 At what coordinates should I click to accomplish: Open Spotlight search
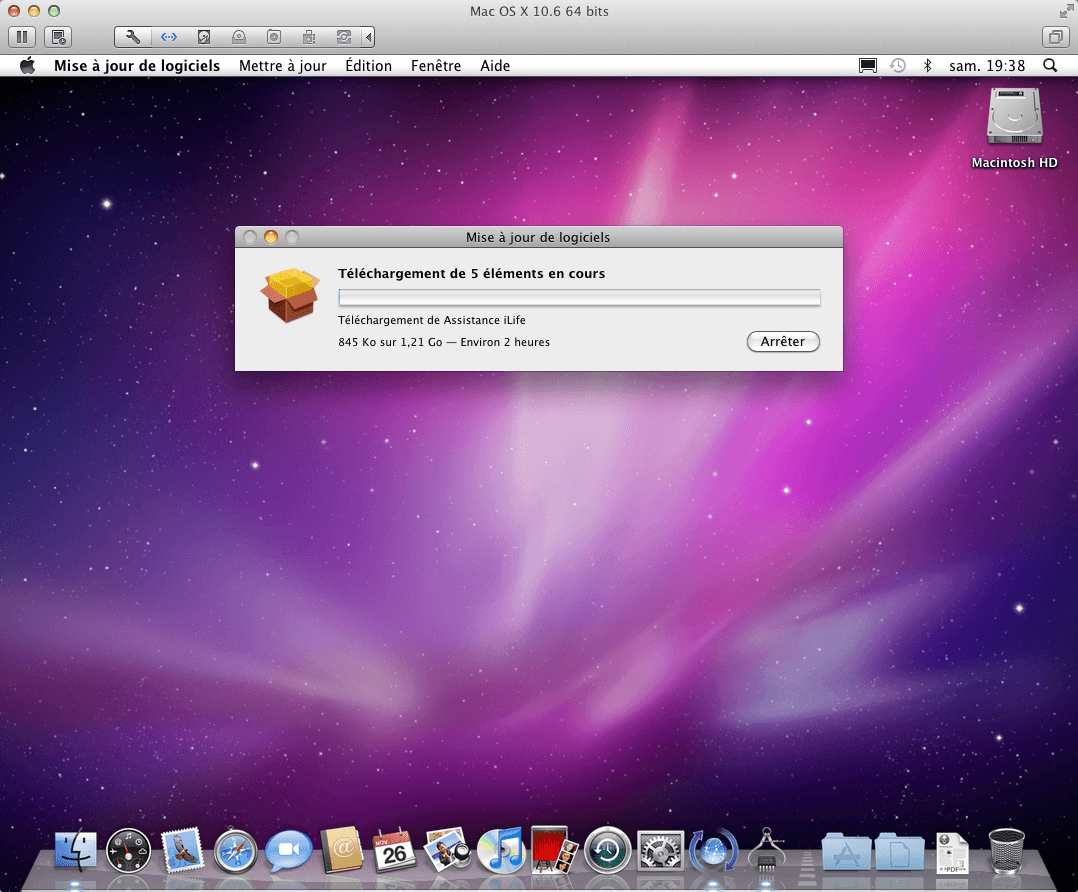coord(1050,66)
